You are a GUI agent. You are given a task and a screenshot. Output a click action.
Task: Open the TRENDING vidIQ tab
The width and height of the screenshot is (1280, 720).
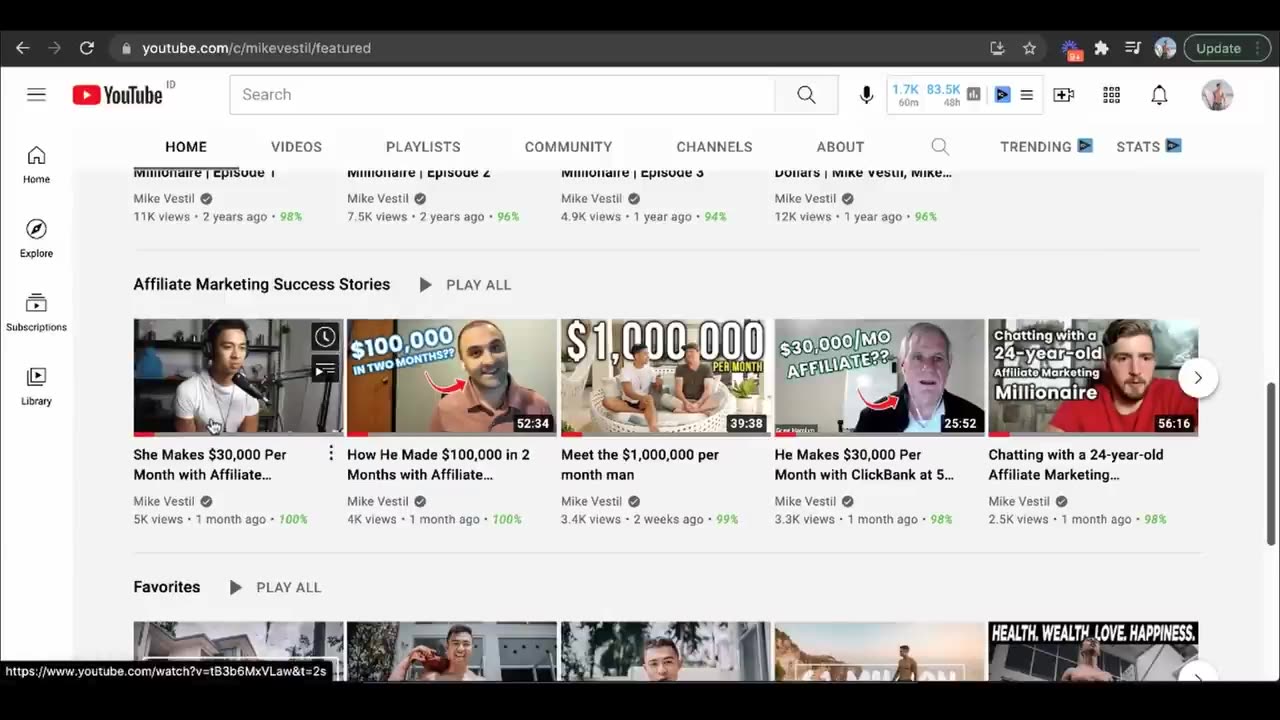tap(1046, 147)
